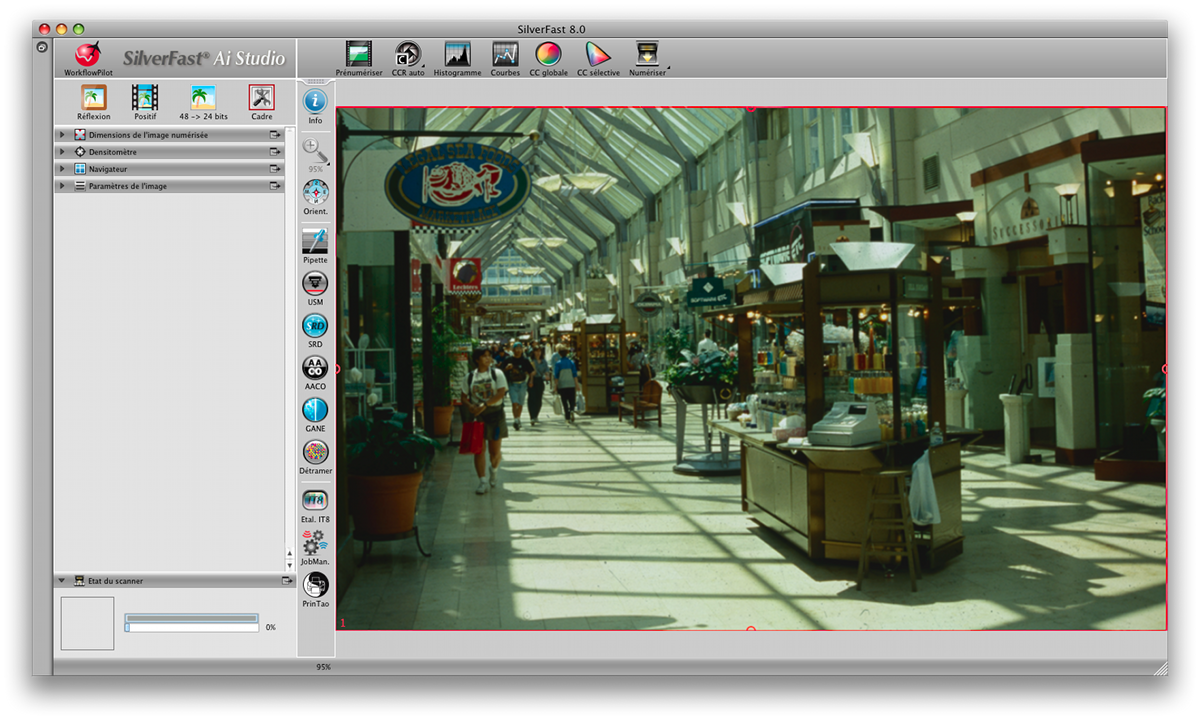Open the Détramer descreening tool
1200x720 pixels.
click(315, 453)
